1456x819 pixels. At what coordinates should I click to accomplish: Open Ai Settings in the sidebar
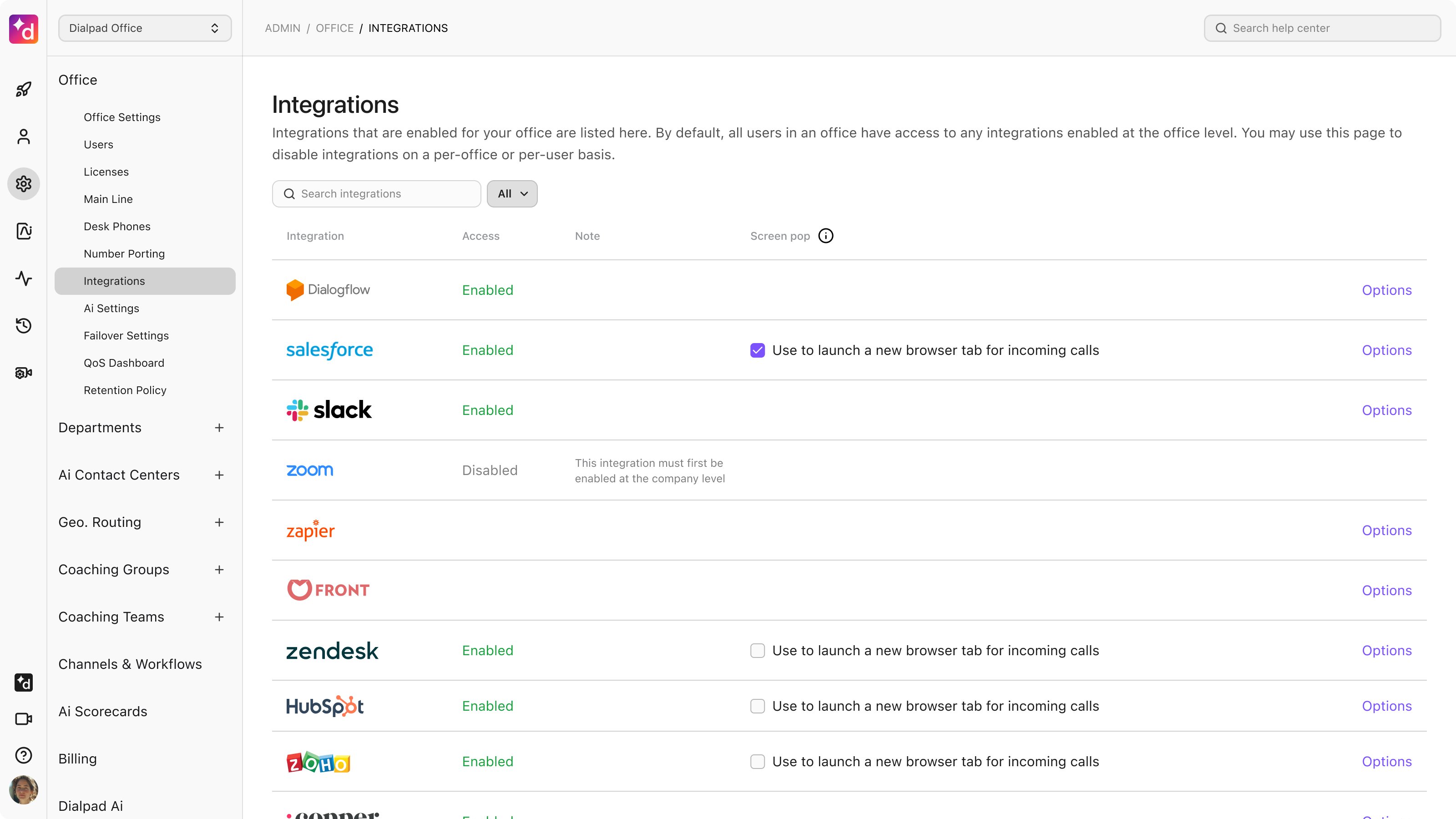click(x=111, y=308)
